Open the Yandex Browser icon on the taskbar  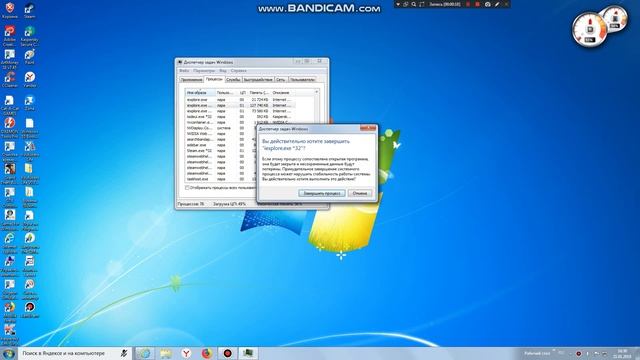(x=186, y=353)
